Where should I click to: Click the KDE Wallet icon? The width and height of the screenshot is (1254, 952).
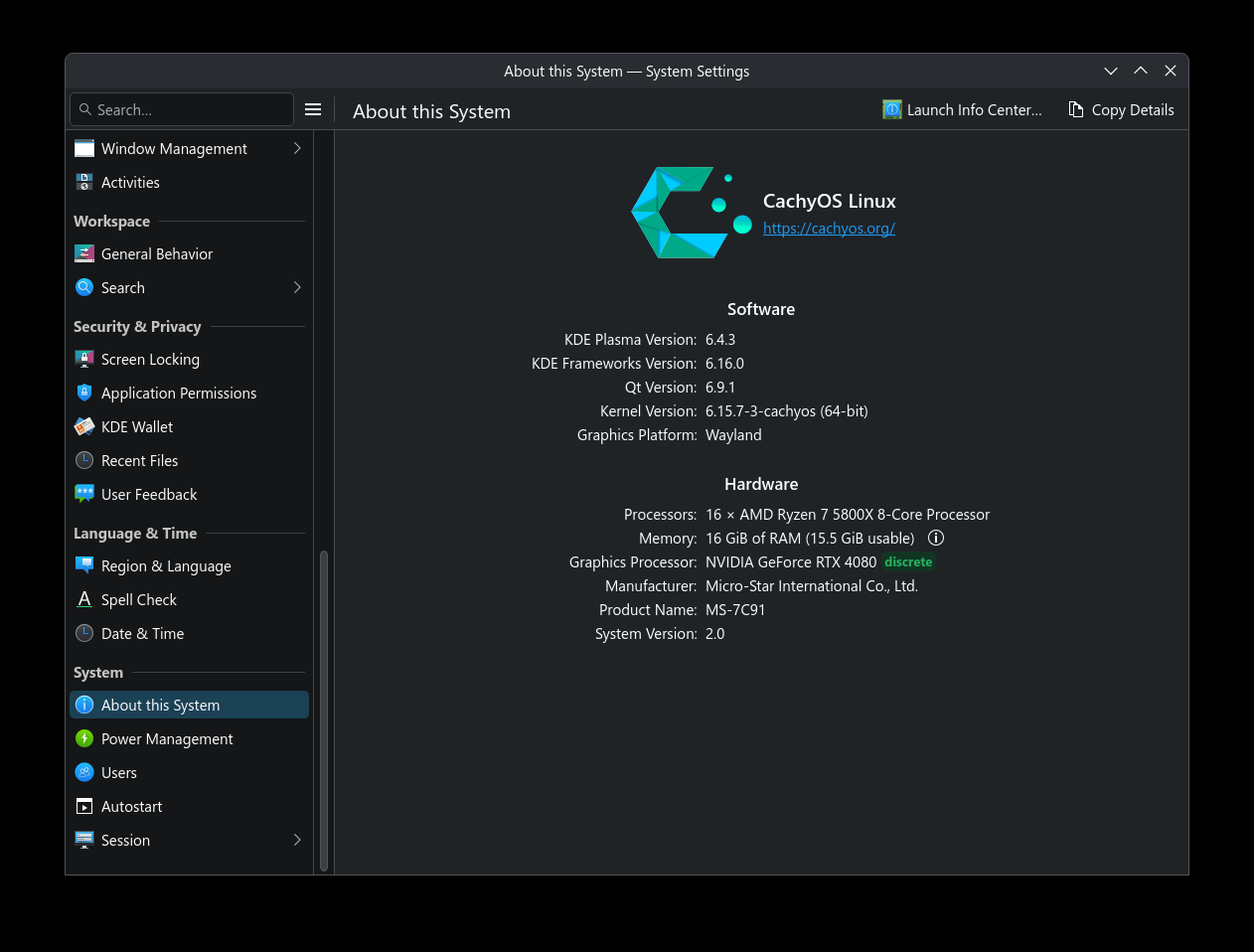84,426
